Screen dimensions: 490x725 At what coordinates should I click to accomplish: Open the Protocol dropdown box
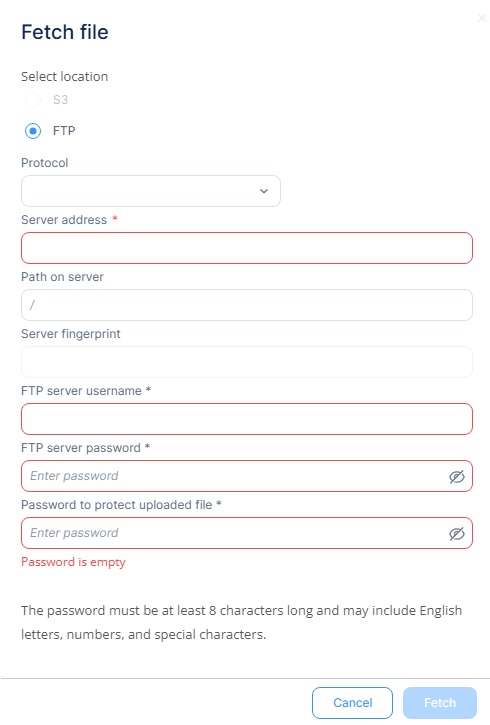(151, 191)
